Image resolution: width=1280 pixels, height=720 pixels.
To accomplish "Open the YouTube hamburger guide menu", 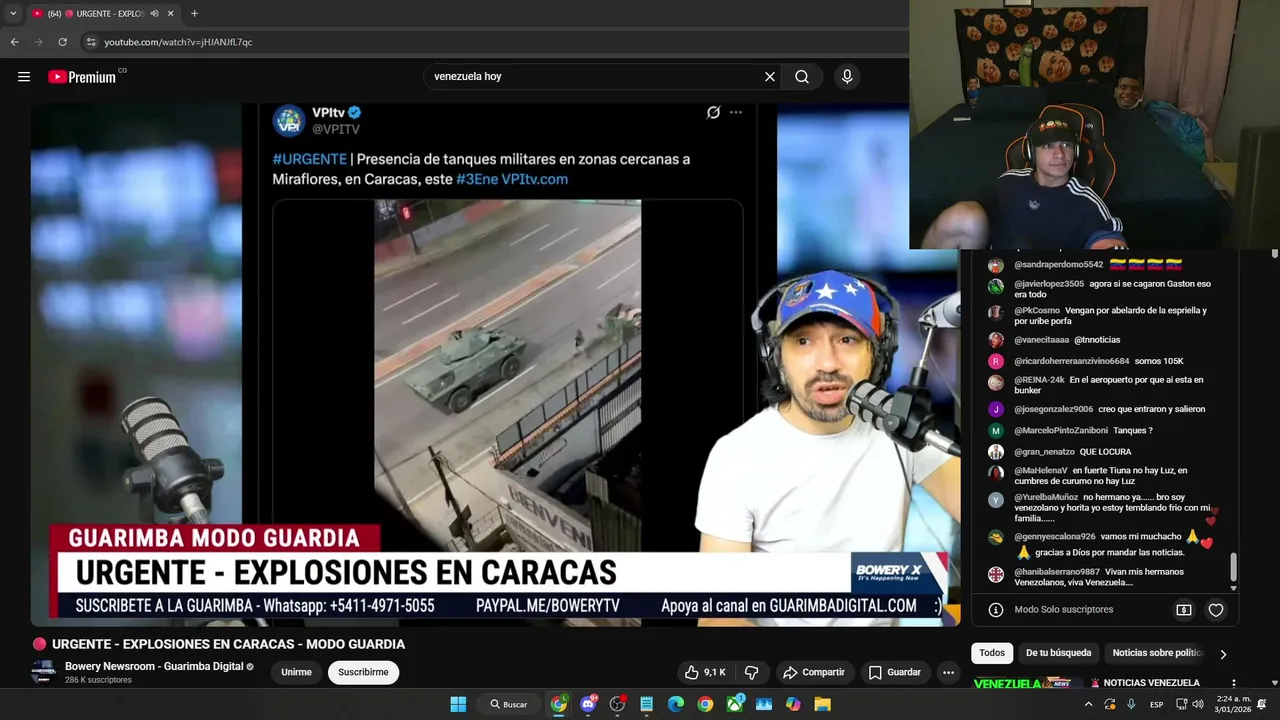I will pos(24,77).
